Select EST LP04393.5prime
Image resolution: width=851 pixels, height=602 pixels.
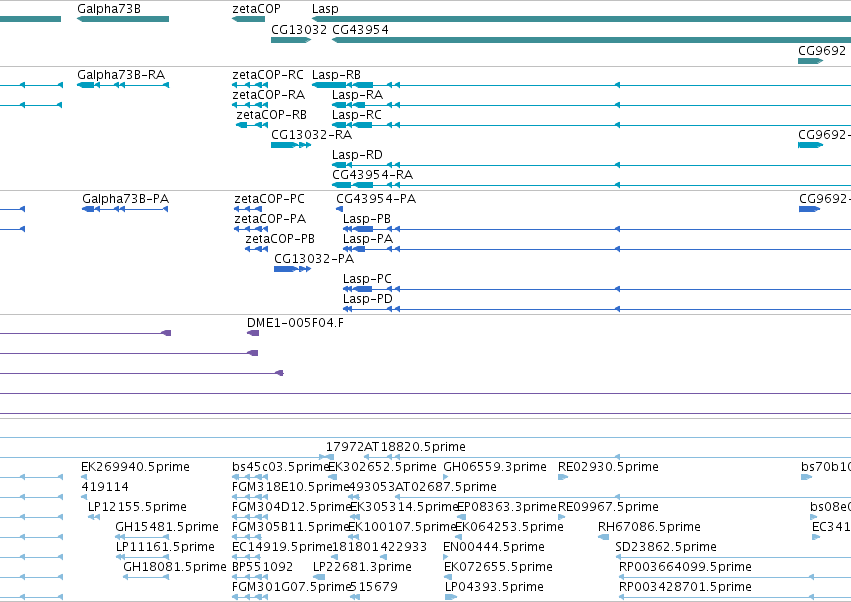point(494,587)
